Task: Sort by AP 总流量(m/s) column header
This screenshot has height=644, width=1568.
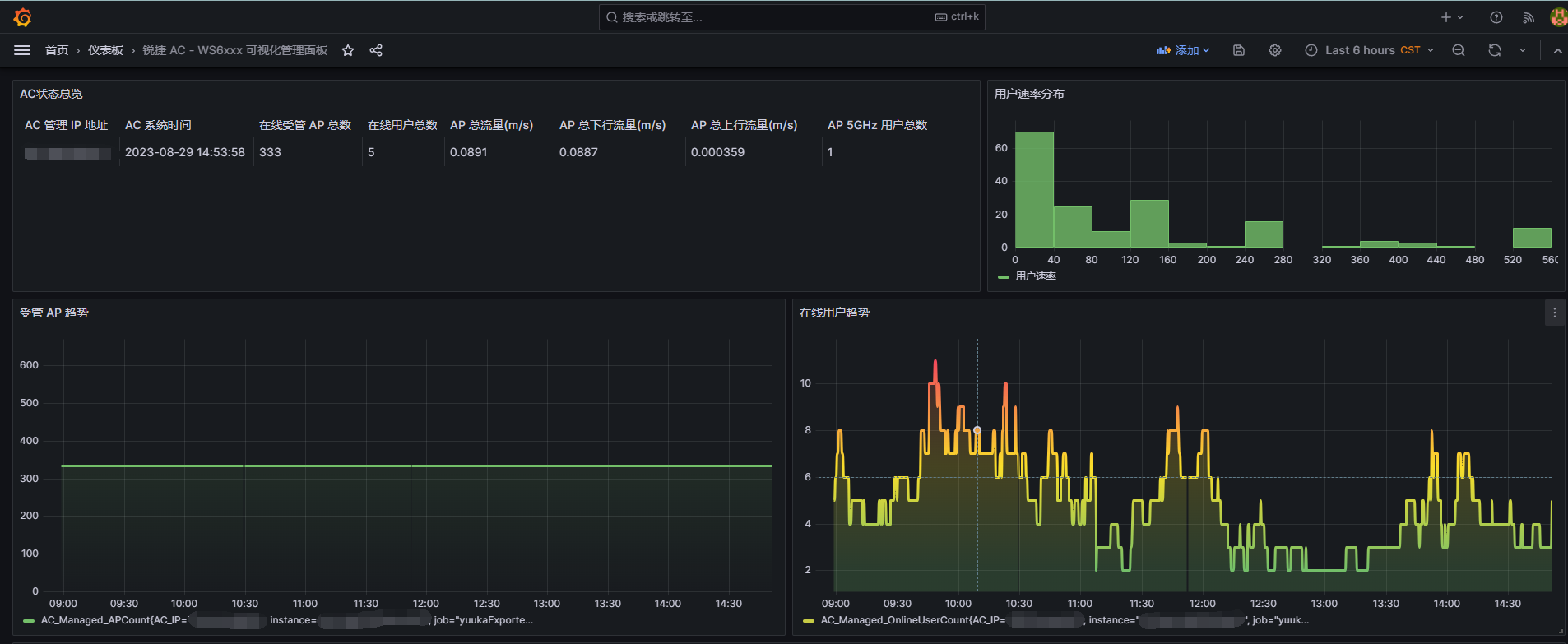Action: click(491, 125)
